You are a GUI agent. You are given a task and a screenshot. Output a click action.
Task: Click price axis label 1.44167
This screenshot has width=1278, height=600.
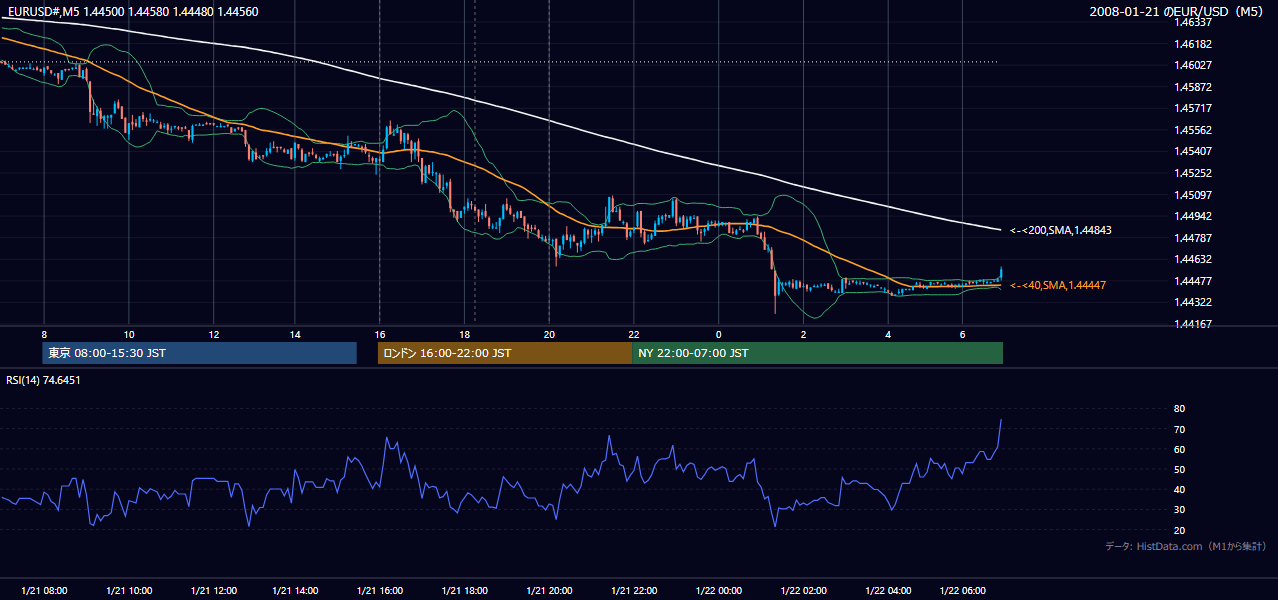(x=1192, y=324)
